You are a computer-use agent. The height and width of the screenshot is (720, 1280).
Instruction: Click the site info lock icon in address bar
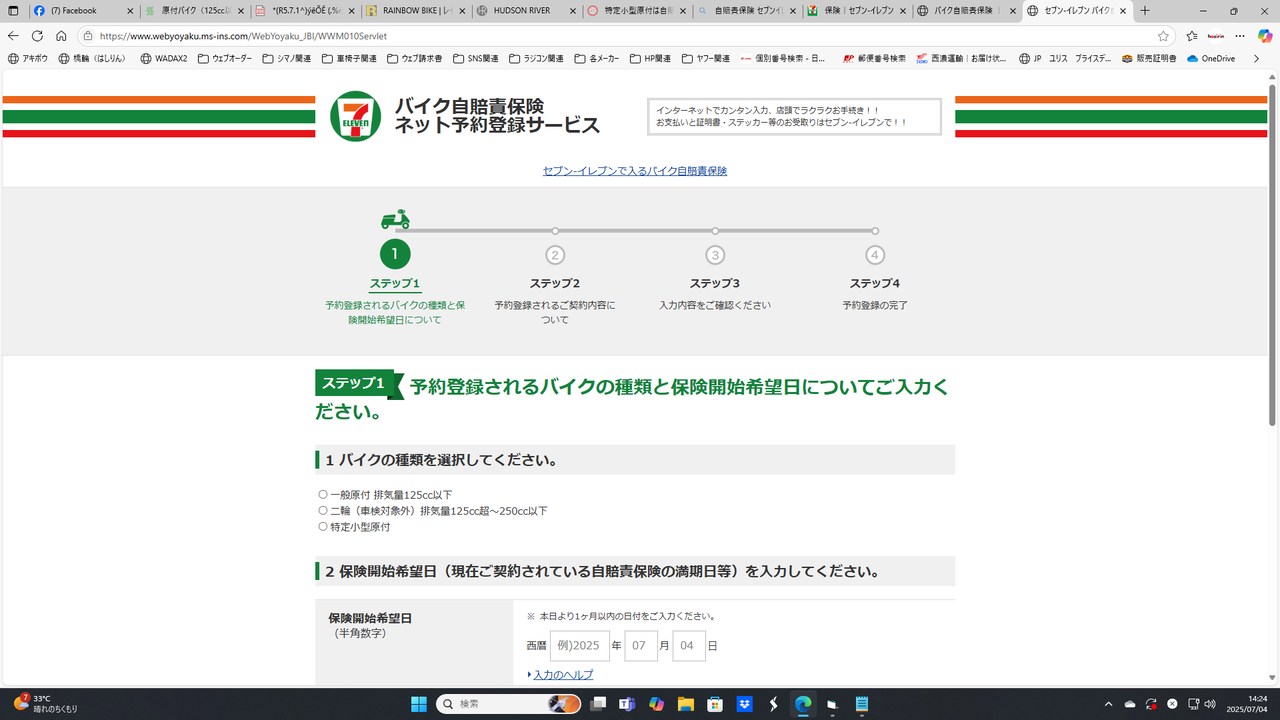click(88, 36)
